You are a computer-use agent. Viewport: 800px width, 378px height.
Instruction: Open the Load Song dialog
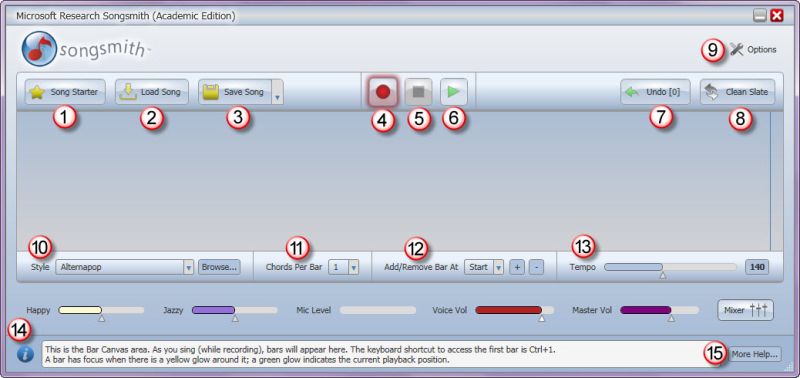(x=152, y=92)
